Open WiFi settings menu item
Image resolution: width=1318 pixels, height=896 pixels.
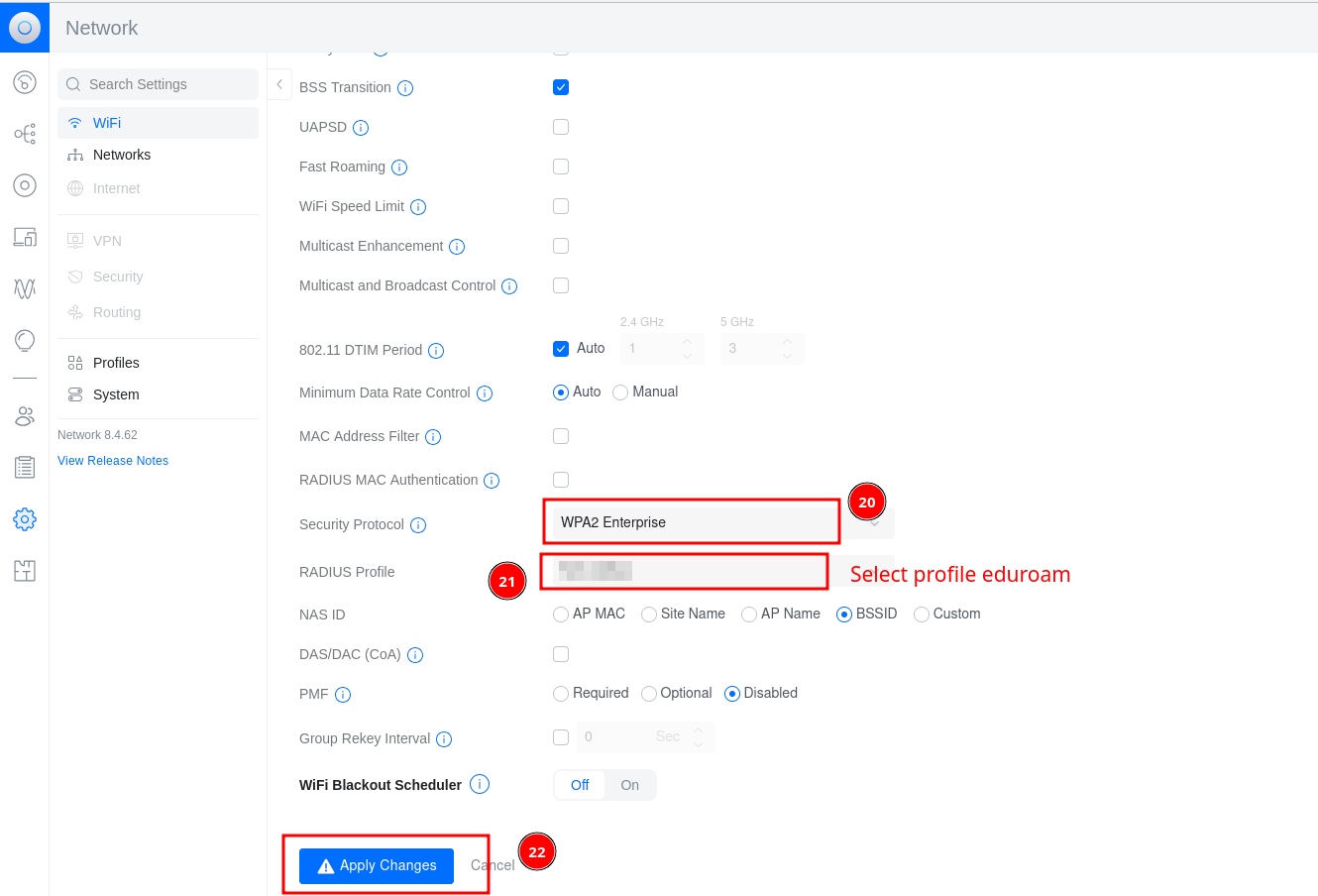tap(158, 123)
